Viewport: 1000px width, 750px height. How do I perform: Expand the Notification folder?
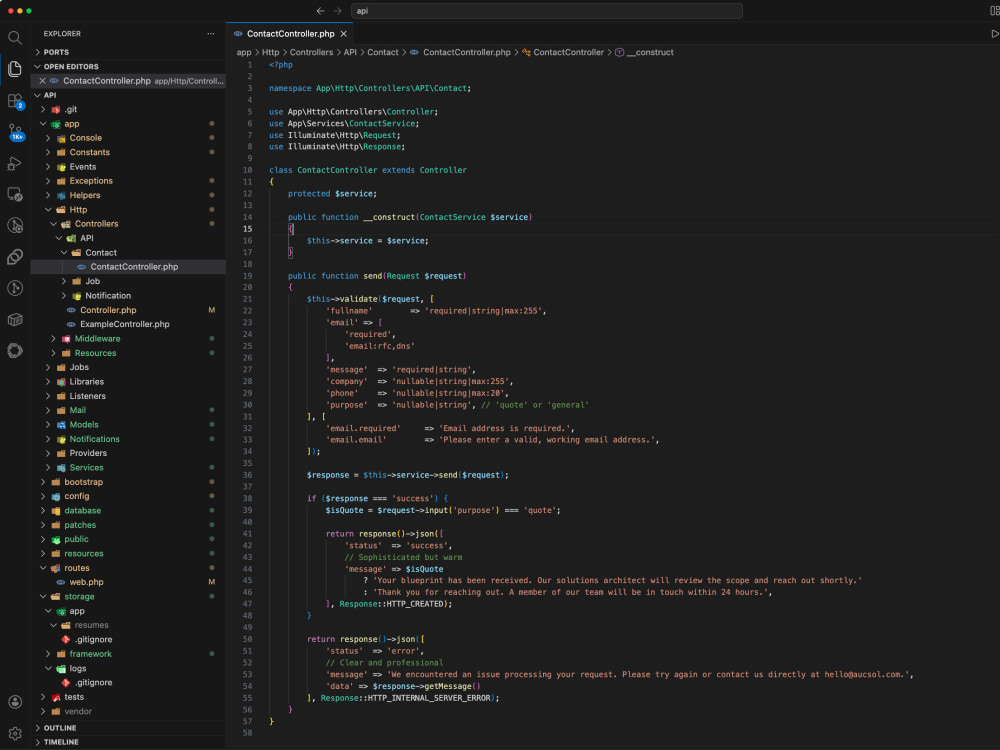point(128,296)
